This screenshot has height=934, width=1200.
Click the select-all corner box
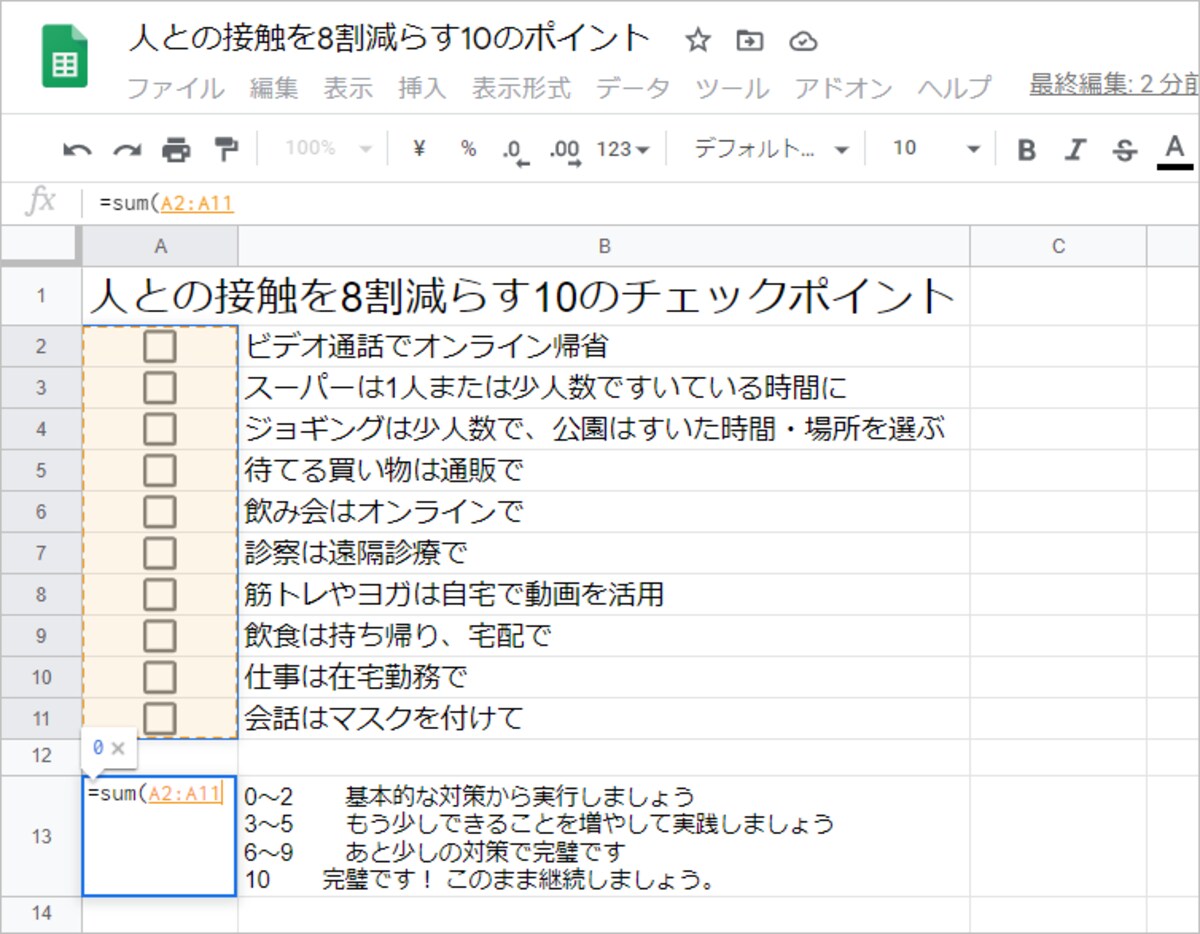click(x=41, y=246)
